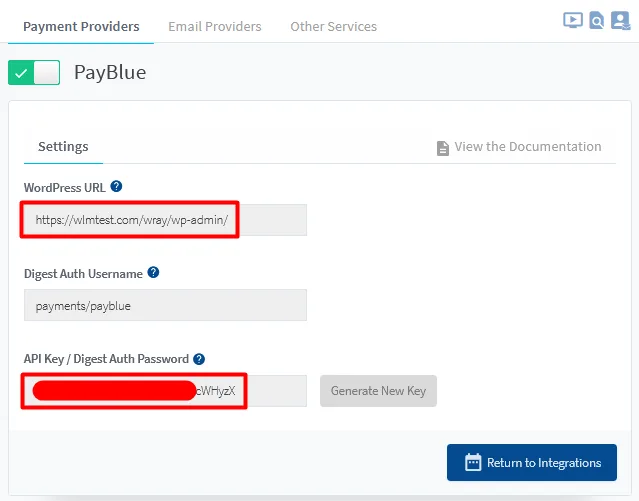Click the document icon beside View the Documentation
This screenshot has height=501, width=639.
[443, 148]
